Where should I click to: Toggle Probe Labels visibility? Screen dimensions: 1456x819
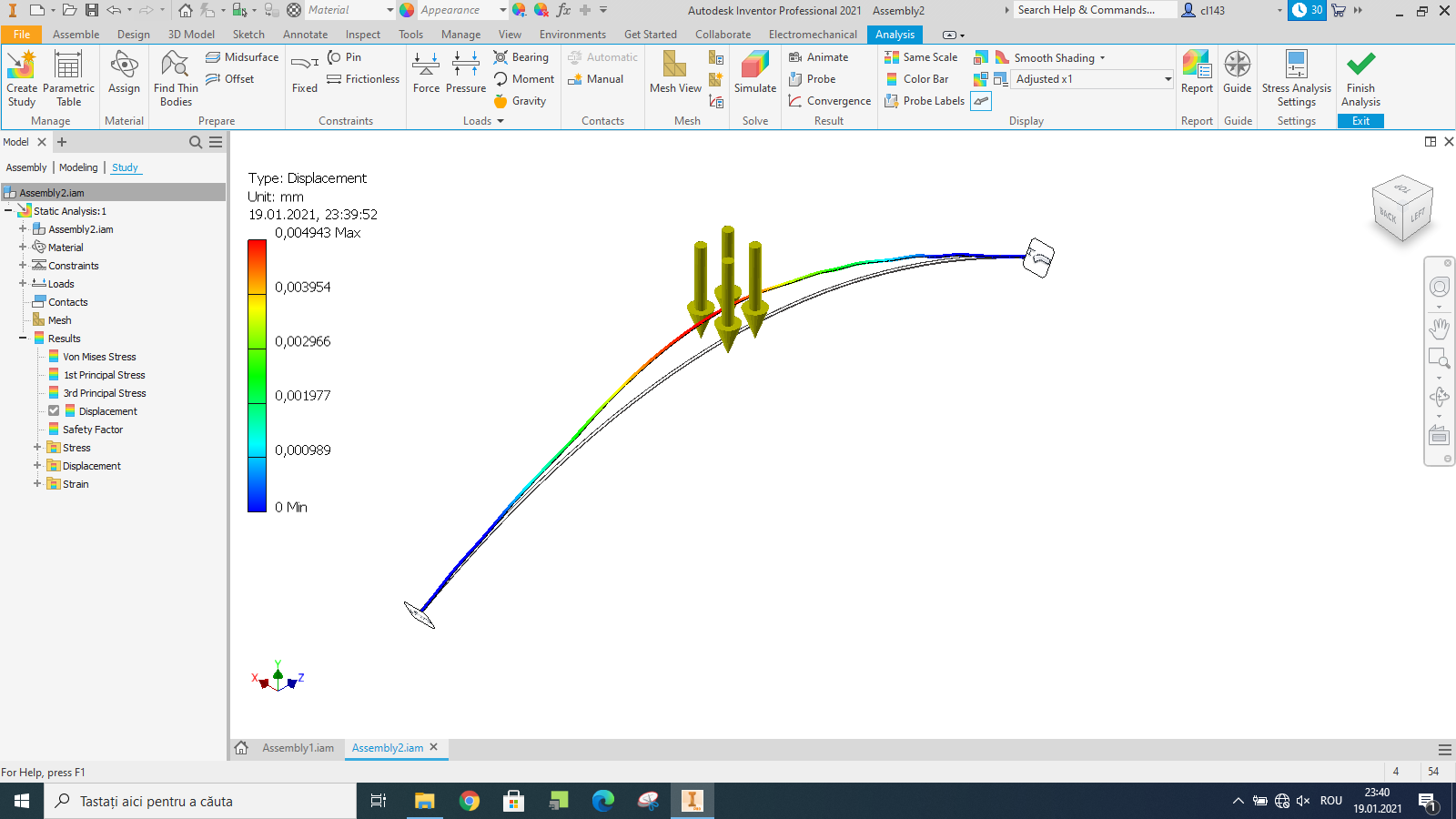pyautogui.click(x=925, y=101)
